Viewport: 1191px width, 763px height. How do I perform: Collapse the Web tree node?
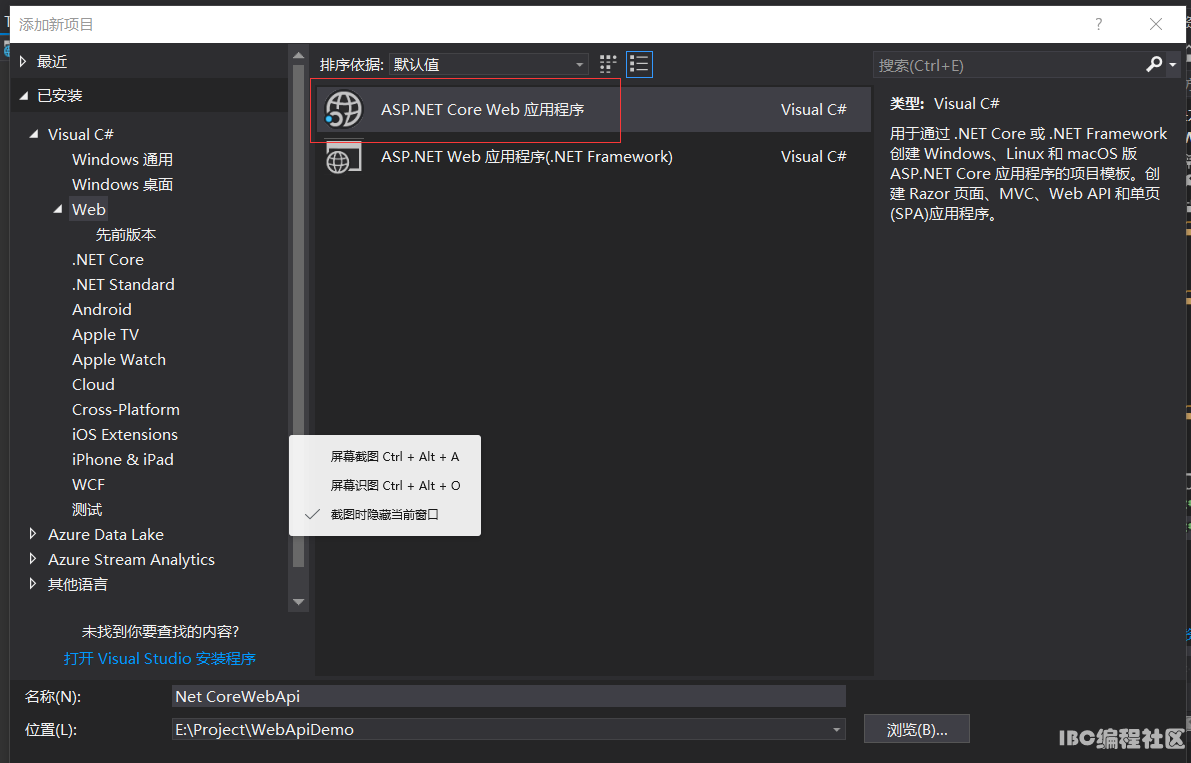click(58, 209)
